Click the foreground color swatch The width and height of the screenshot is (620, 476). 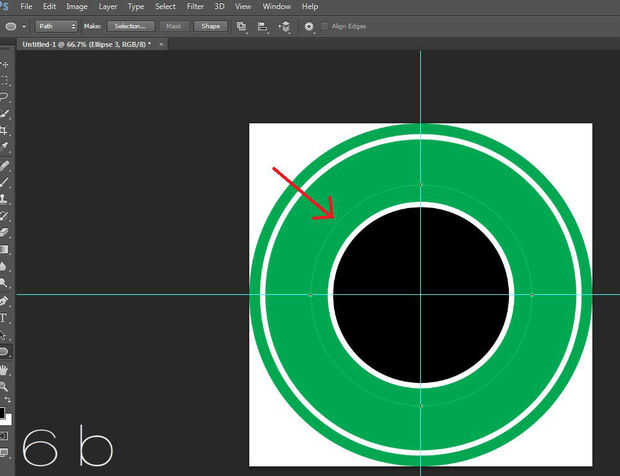[3, 412]
